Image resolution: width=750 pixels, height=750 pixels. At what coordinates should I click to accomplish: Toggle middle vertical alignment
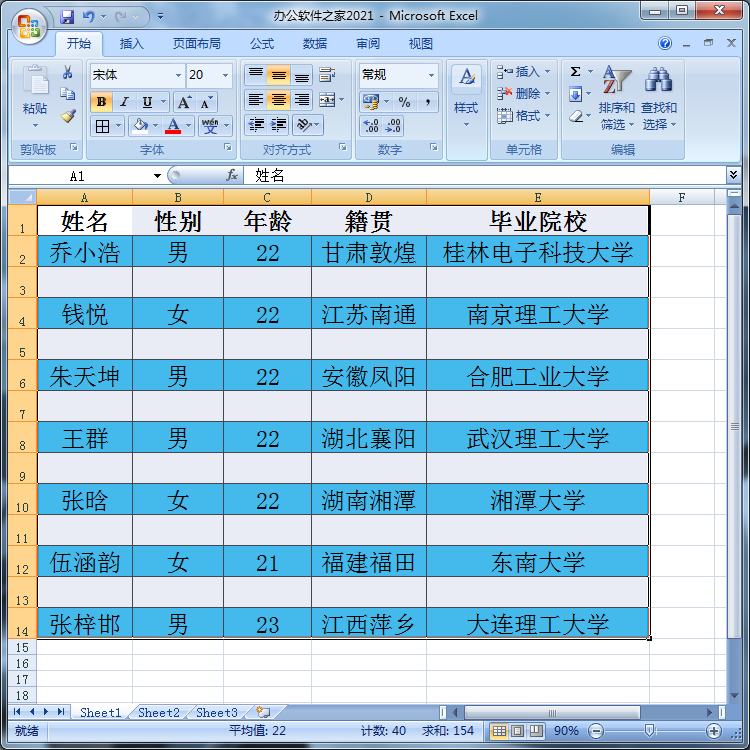[x=278, y=74]
